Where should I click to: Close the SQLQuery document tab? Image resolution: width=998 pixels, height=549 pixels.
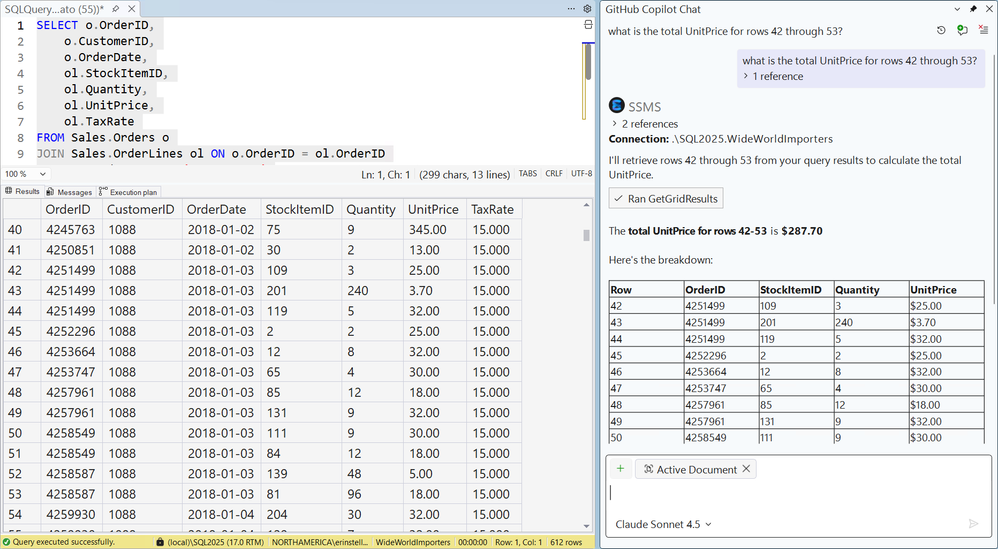click(130, 9)
